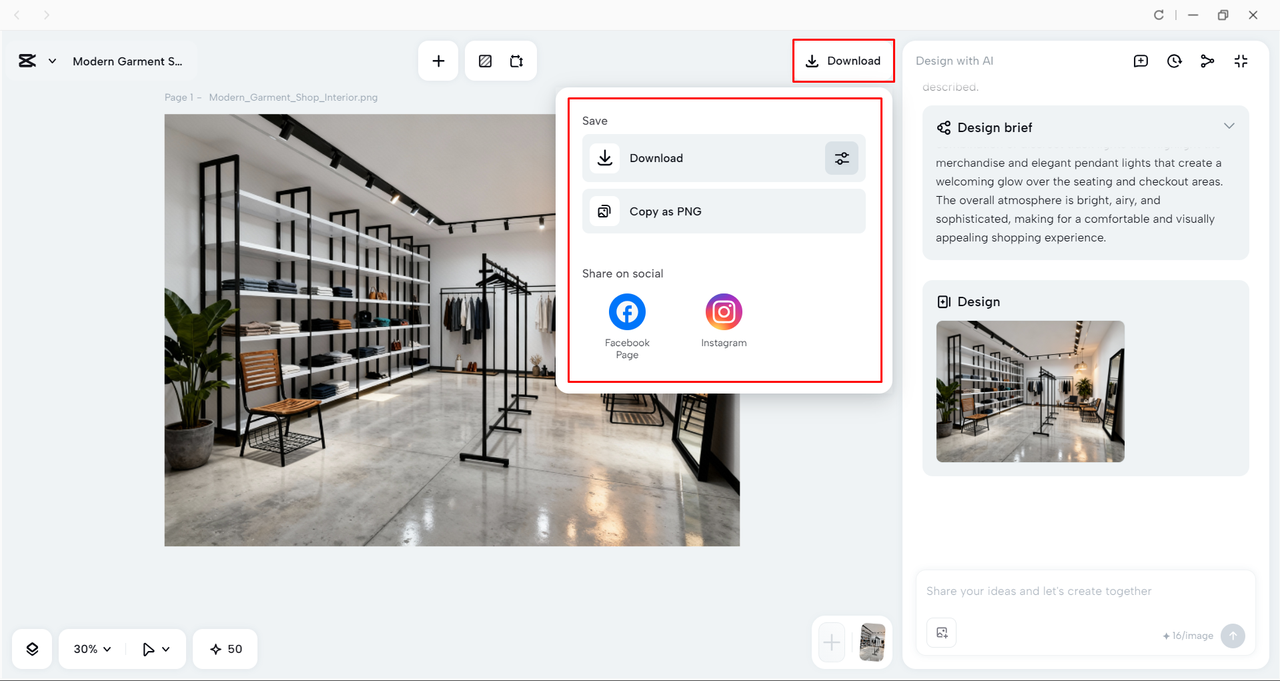Open history clock icon in AI panel
Screen dimensions: 1280x681
click(1174, 61)
